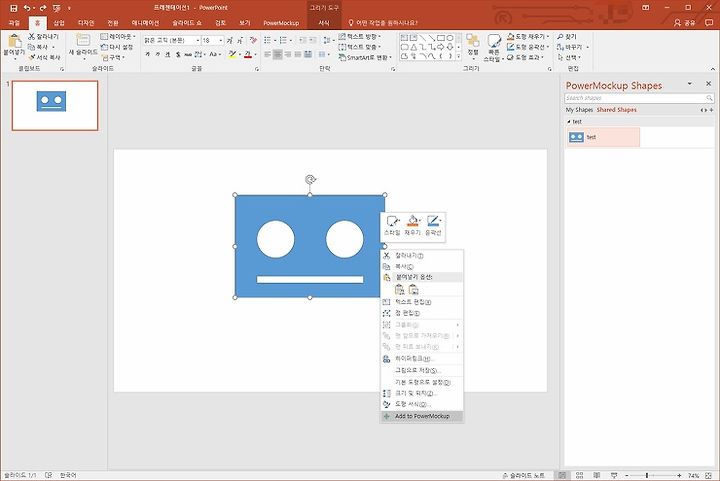Switch to the Animations (애니메이션) ribbon tab

pos(145,22)
